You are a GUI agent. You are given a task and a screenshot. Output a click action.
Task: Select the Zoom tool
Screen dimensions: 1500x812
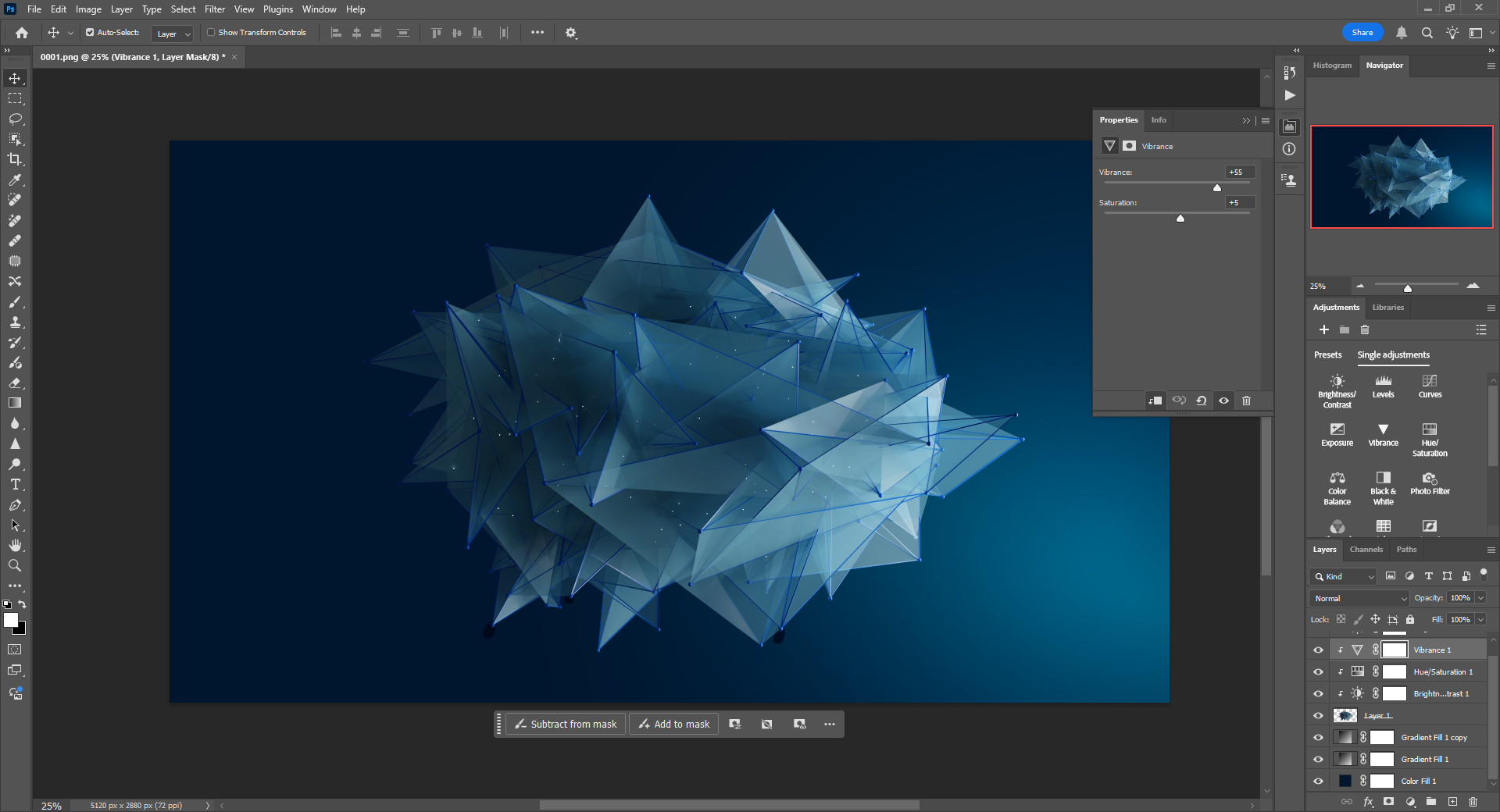coord(15,565)
